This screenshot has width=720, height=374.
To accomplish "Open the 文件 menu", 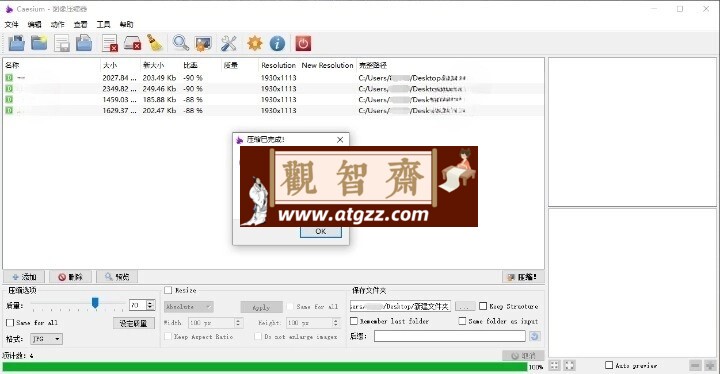I will (x=11, y=24).
